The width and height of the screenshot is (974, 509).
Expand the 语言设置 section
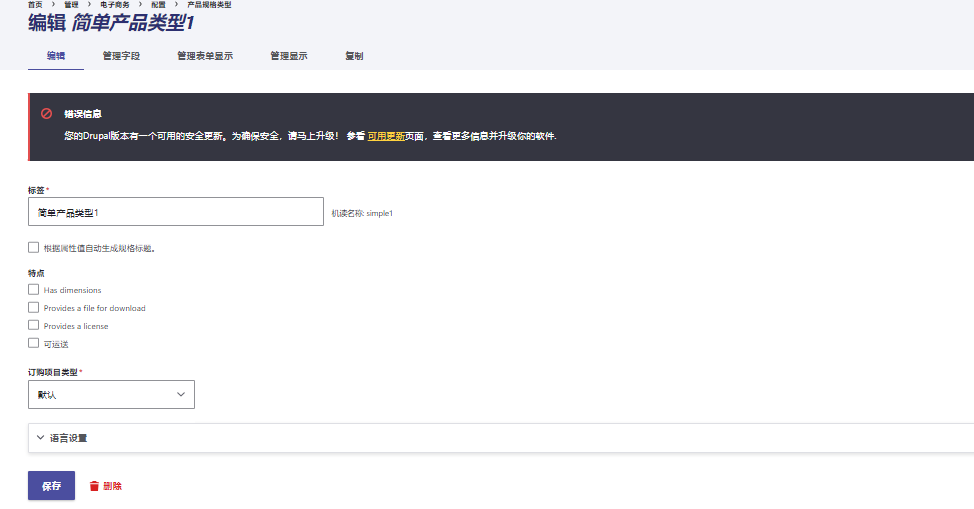point(501,438)
